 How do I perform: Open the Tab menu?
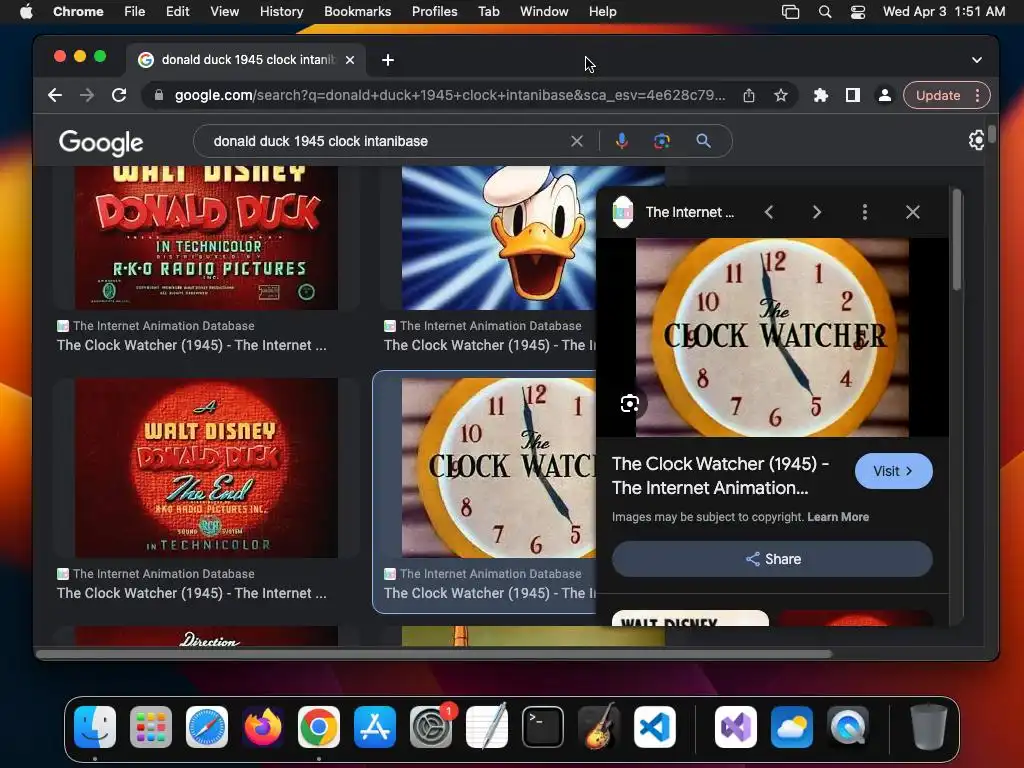[x=488, y=12]
